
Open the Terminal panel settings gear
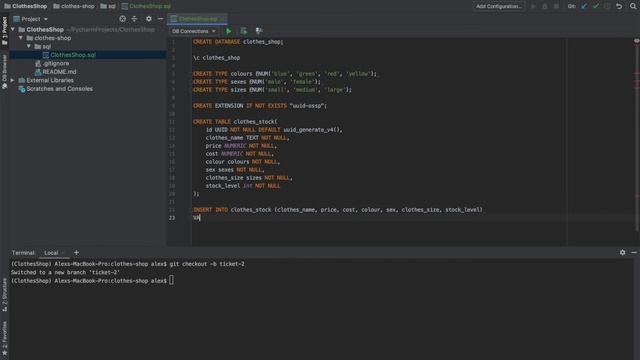click(x=622, y=253)
